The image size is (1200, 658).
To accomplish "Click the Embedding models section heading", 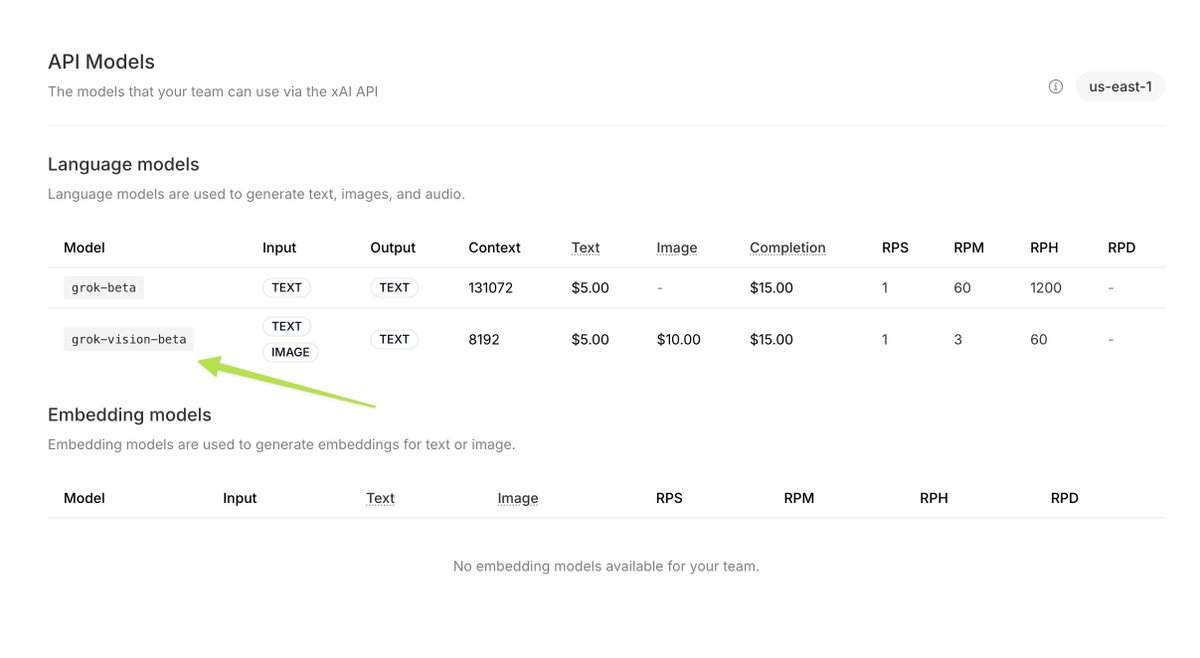I will [130, 415].
